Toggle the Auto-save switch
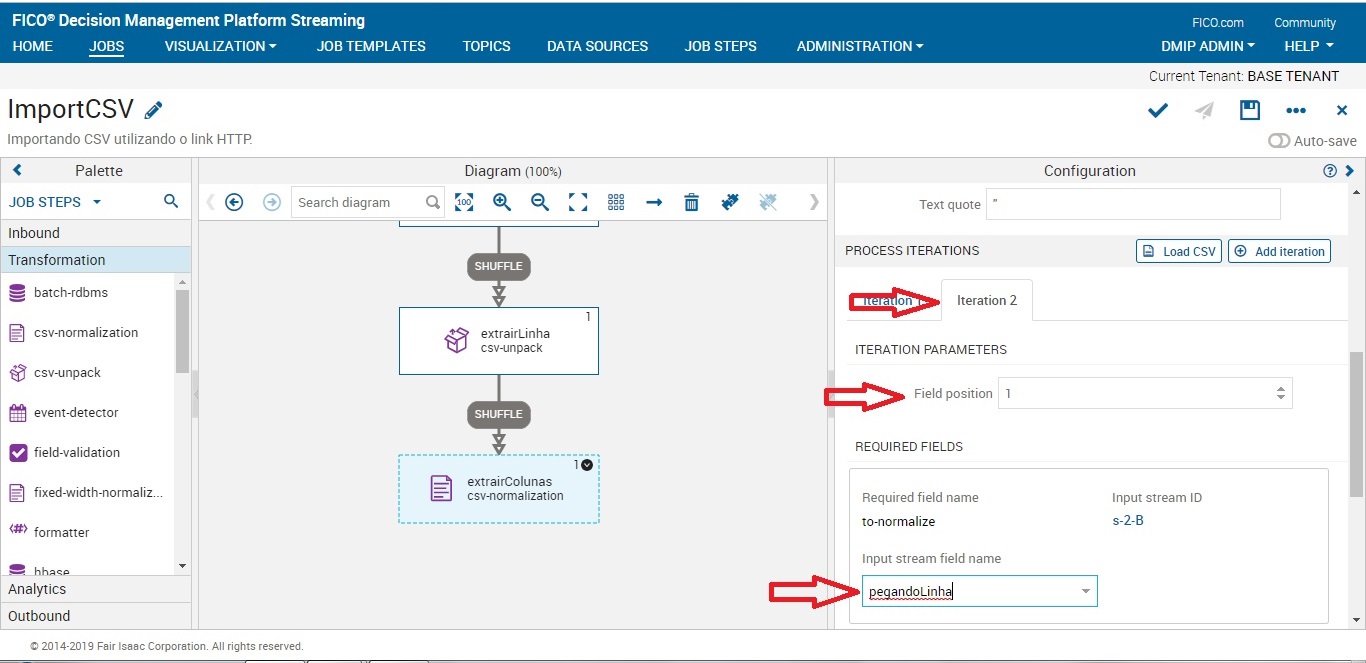 pyautogui.click(x=1279, y=141)
